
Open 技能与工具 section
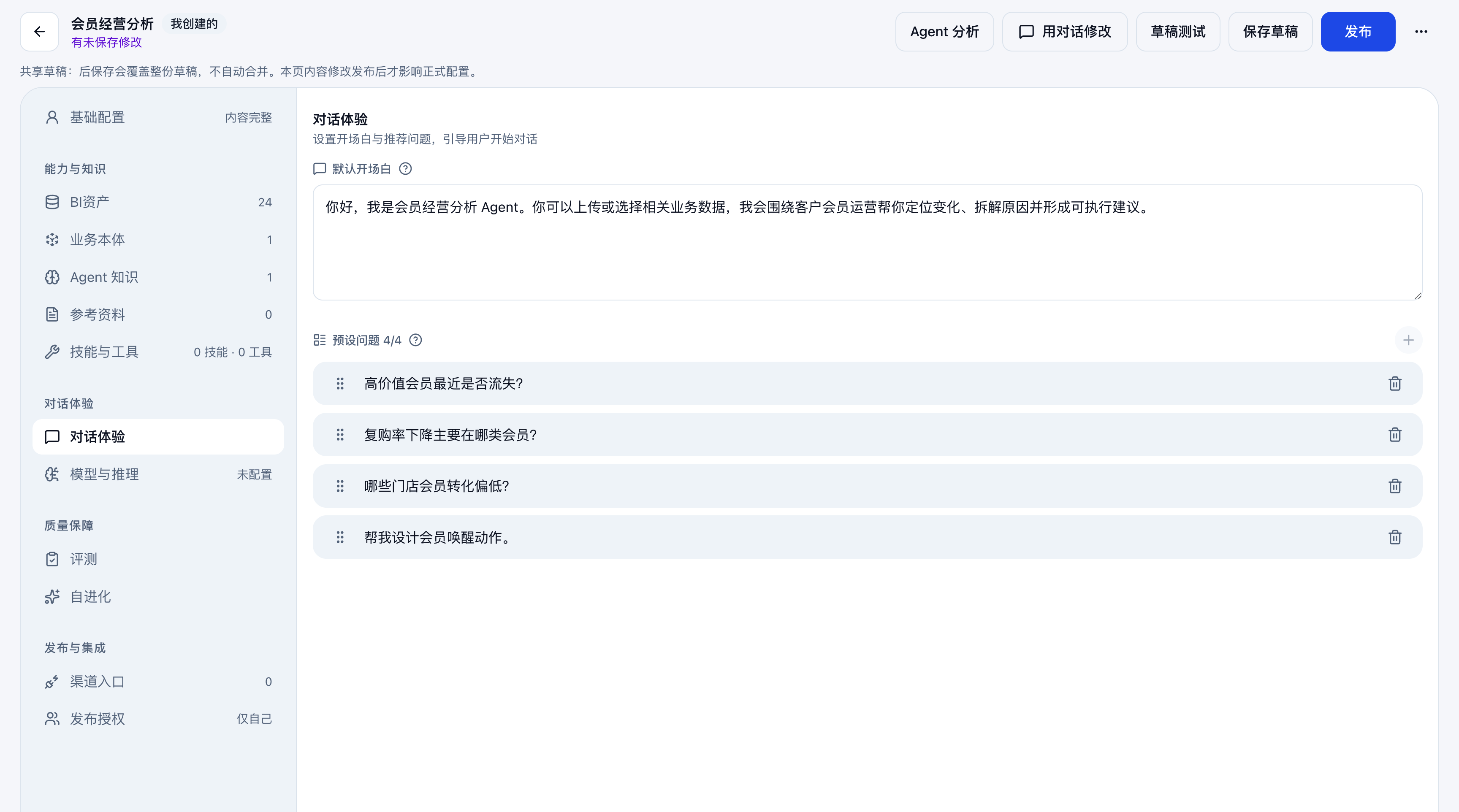(x=158, y=352)
